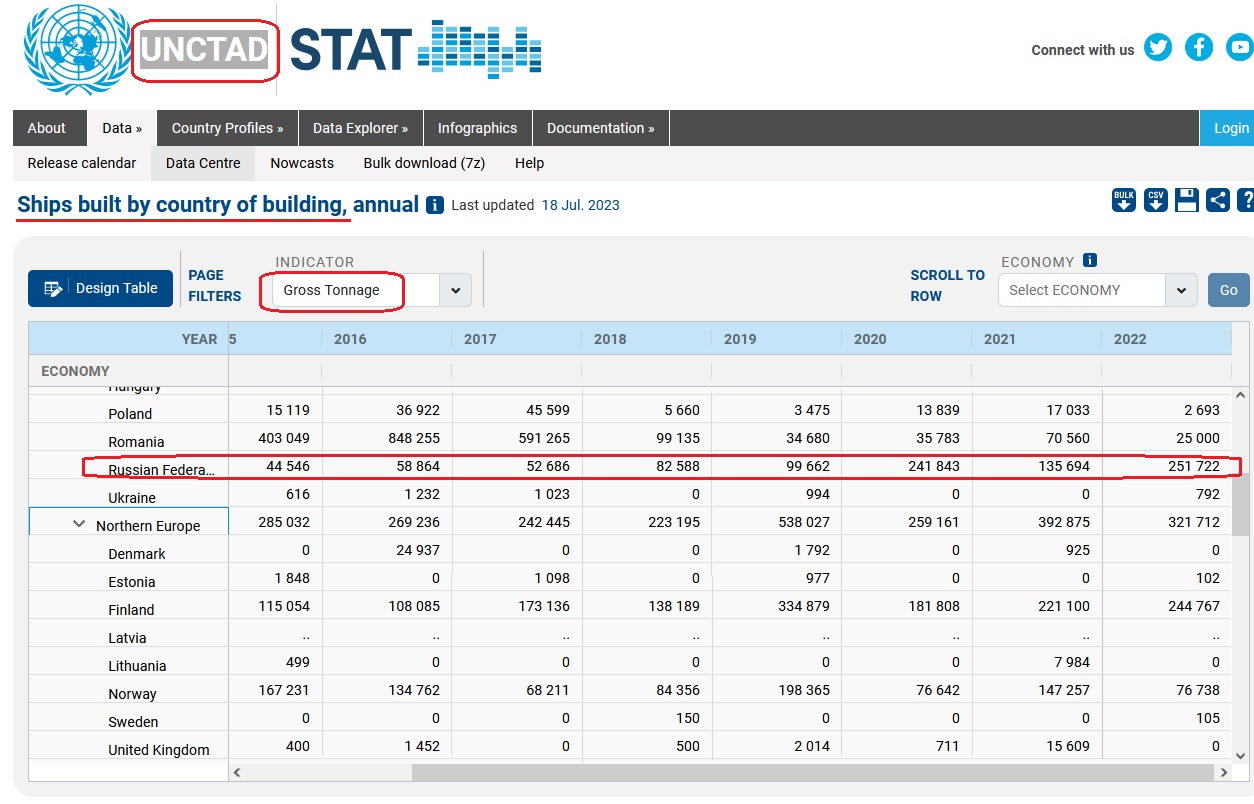Screen dimensions: 1254x804
Task: Click the Login button
Action: click(x=1228, y=128)
